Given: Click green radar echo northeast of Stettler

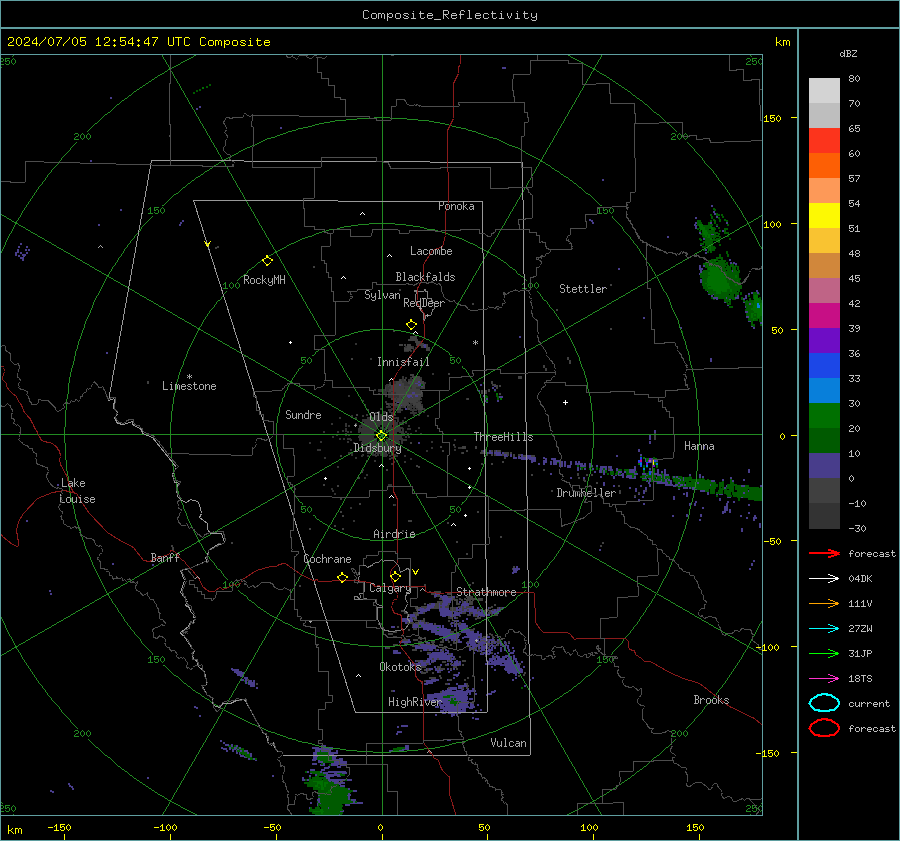Looking at the screenshot, I should coord(721,279).
